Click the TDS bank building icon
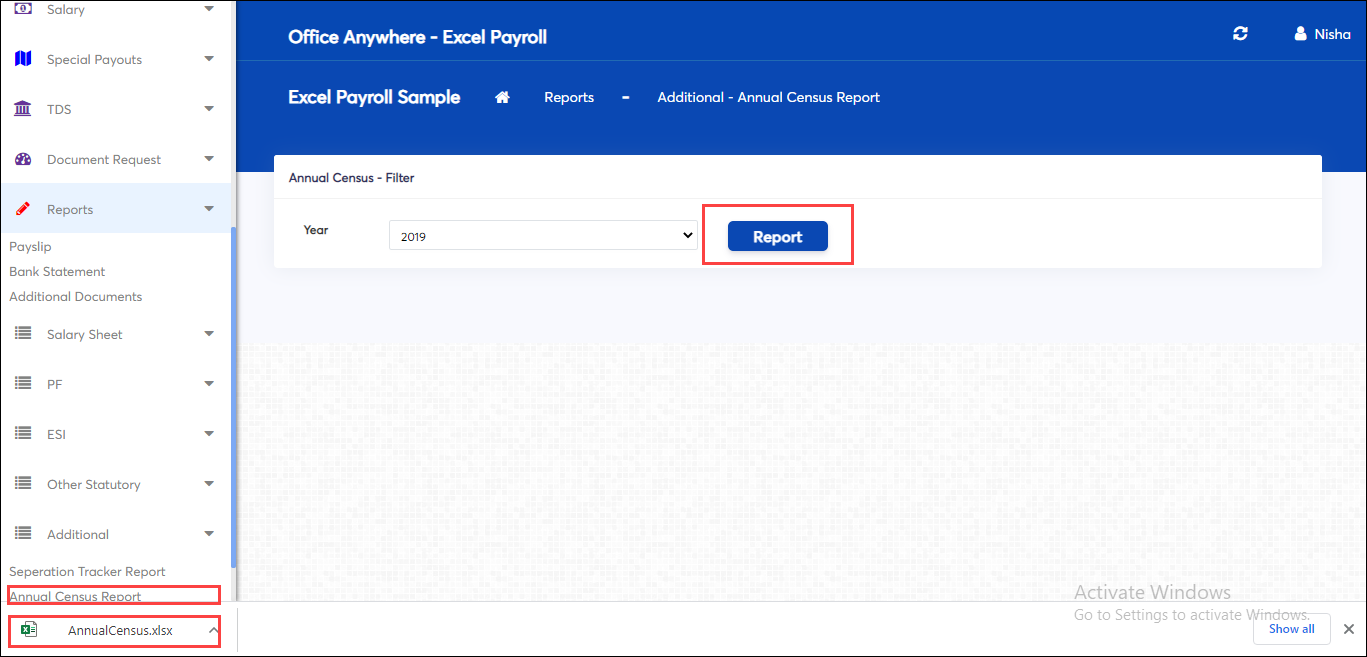1367x657 pixels. [22, 108]
